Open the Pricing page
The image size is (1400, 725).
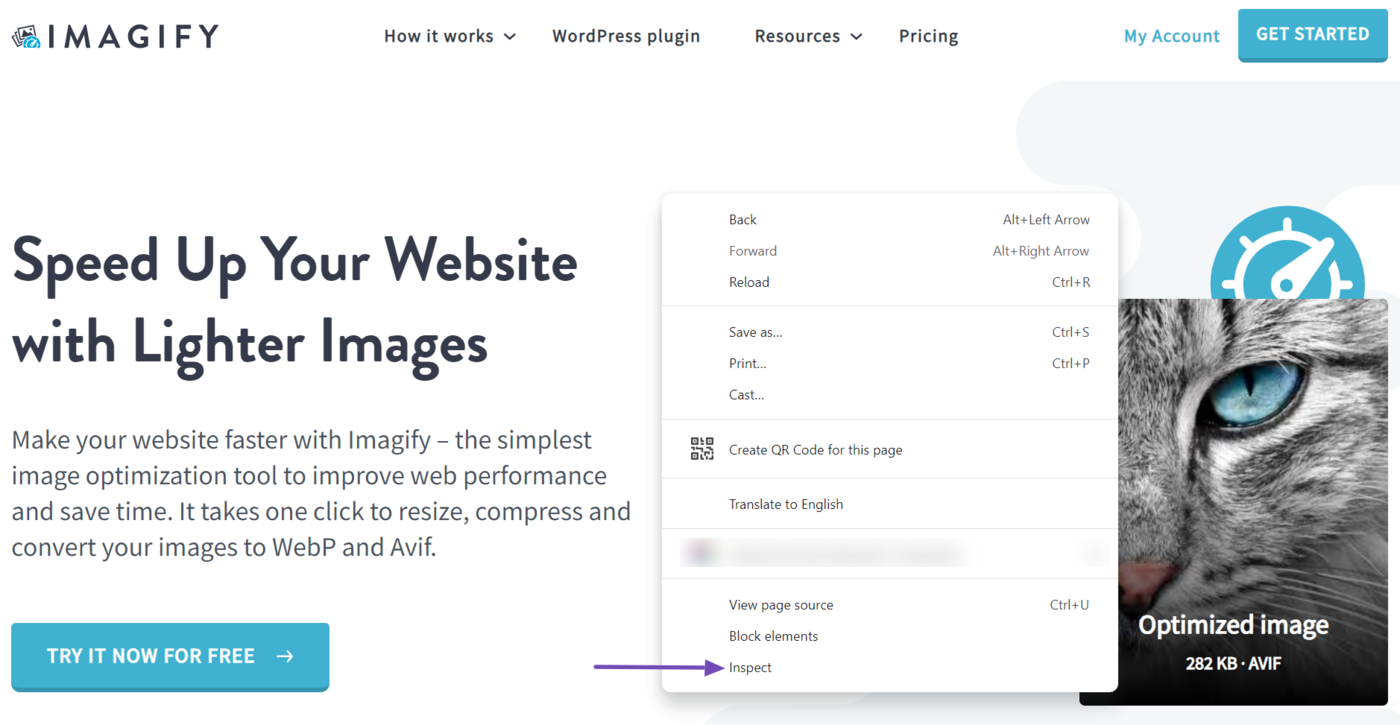pos(928,36)
